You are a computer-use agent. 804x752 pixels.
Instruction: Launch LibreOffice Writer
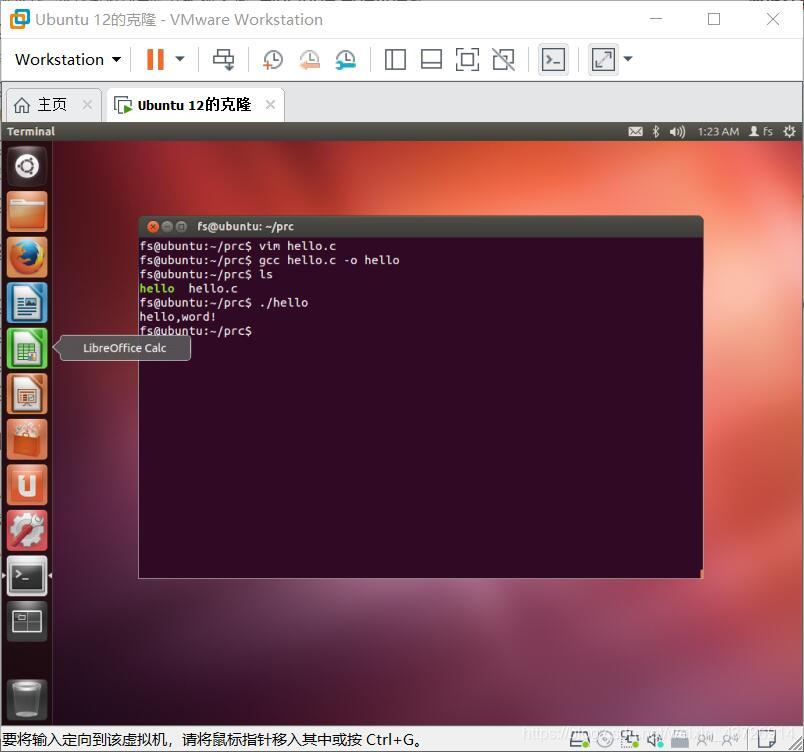27,302
